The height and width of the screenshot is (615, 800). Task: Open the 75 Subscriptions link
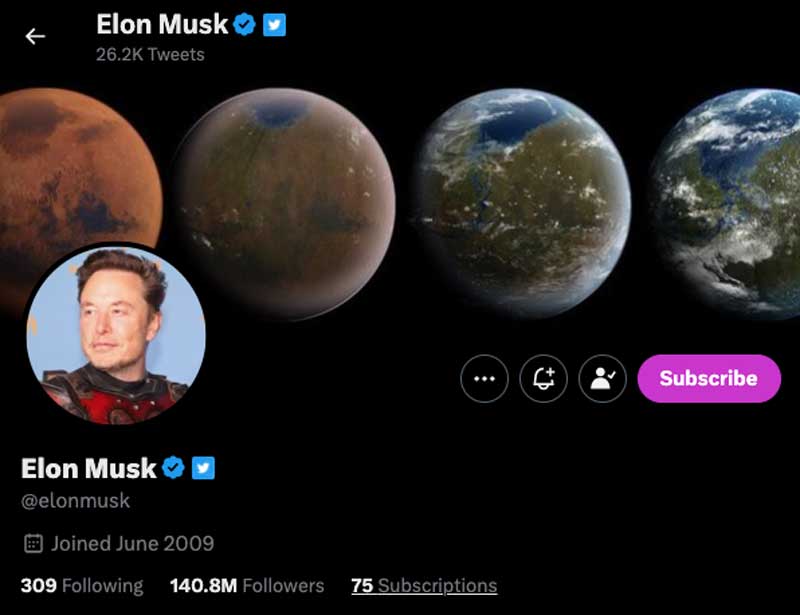(x=424, y=585)
